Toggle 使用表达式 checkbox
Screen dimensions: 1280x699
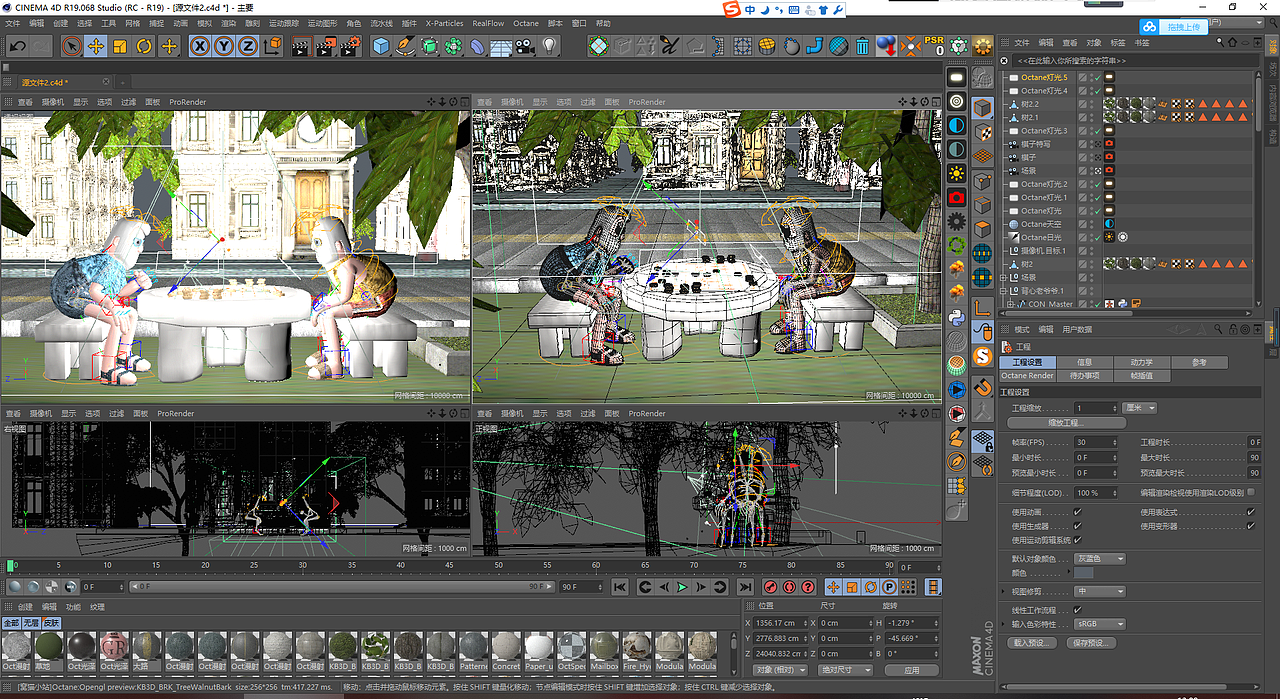point(1250,512)
